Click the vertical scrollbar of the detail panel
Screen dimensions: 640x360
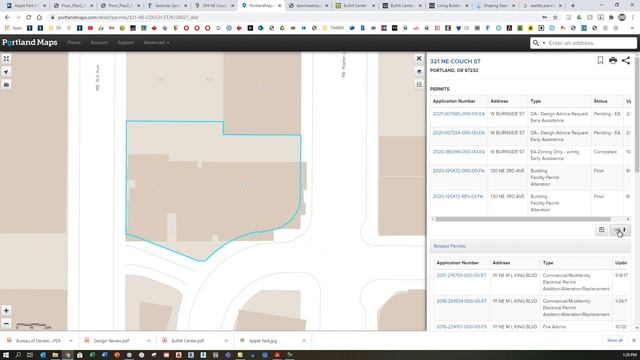point(637,114)
